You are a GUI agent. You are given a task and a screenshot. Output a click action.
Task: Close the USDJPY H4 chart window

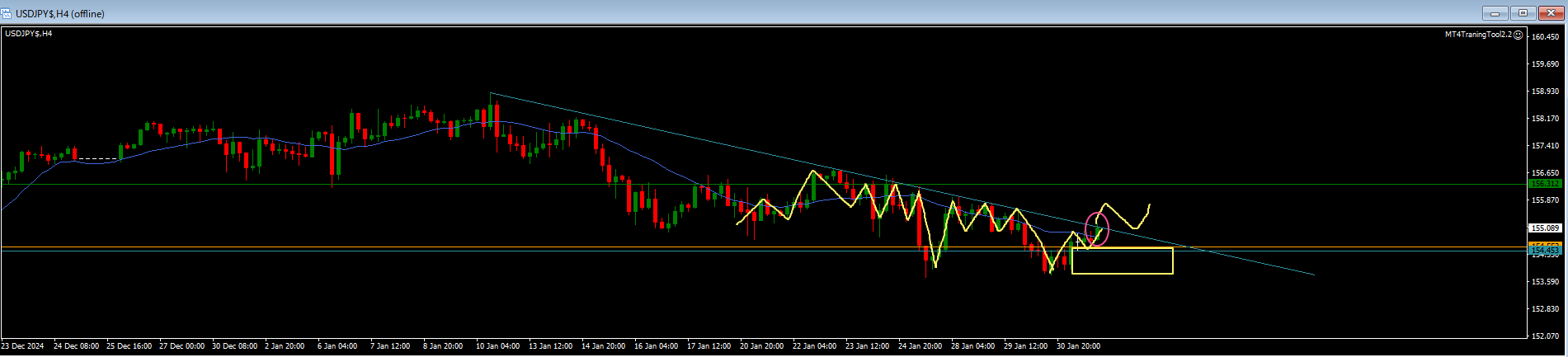(1550, 13)
